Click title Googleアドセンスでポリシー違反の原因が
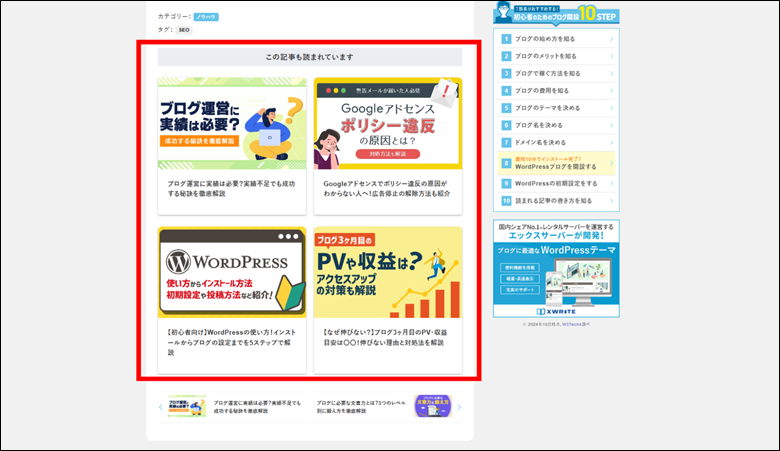Image resolution: width=780 pixels, height=451 pixels. [x=387, y=188]
